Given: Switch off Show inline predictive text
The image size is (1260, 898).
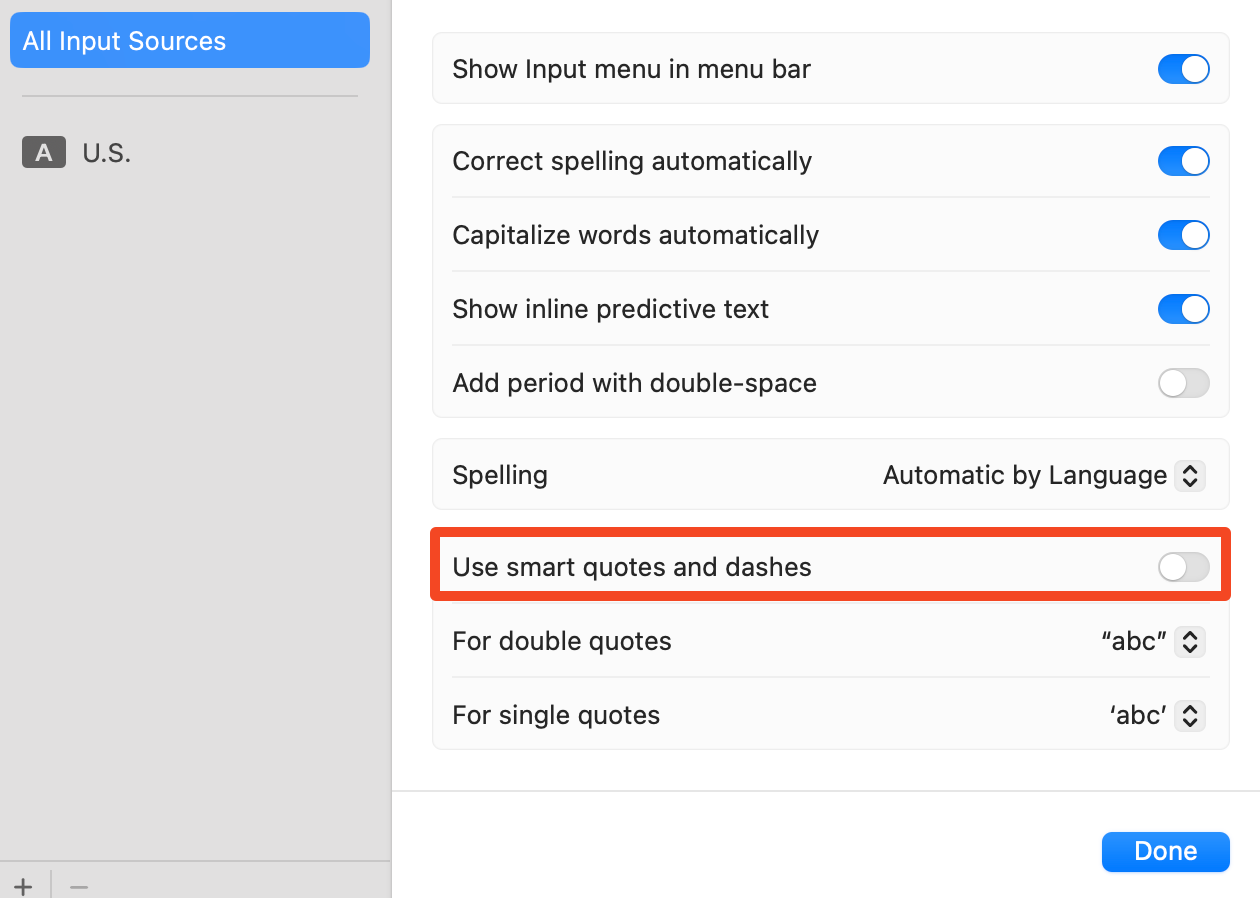Looking at the screenshot, I should [1183, 309].
